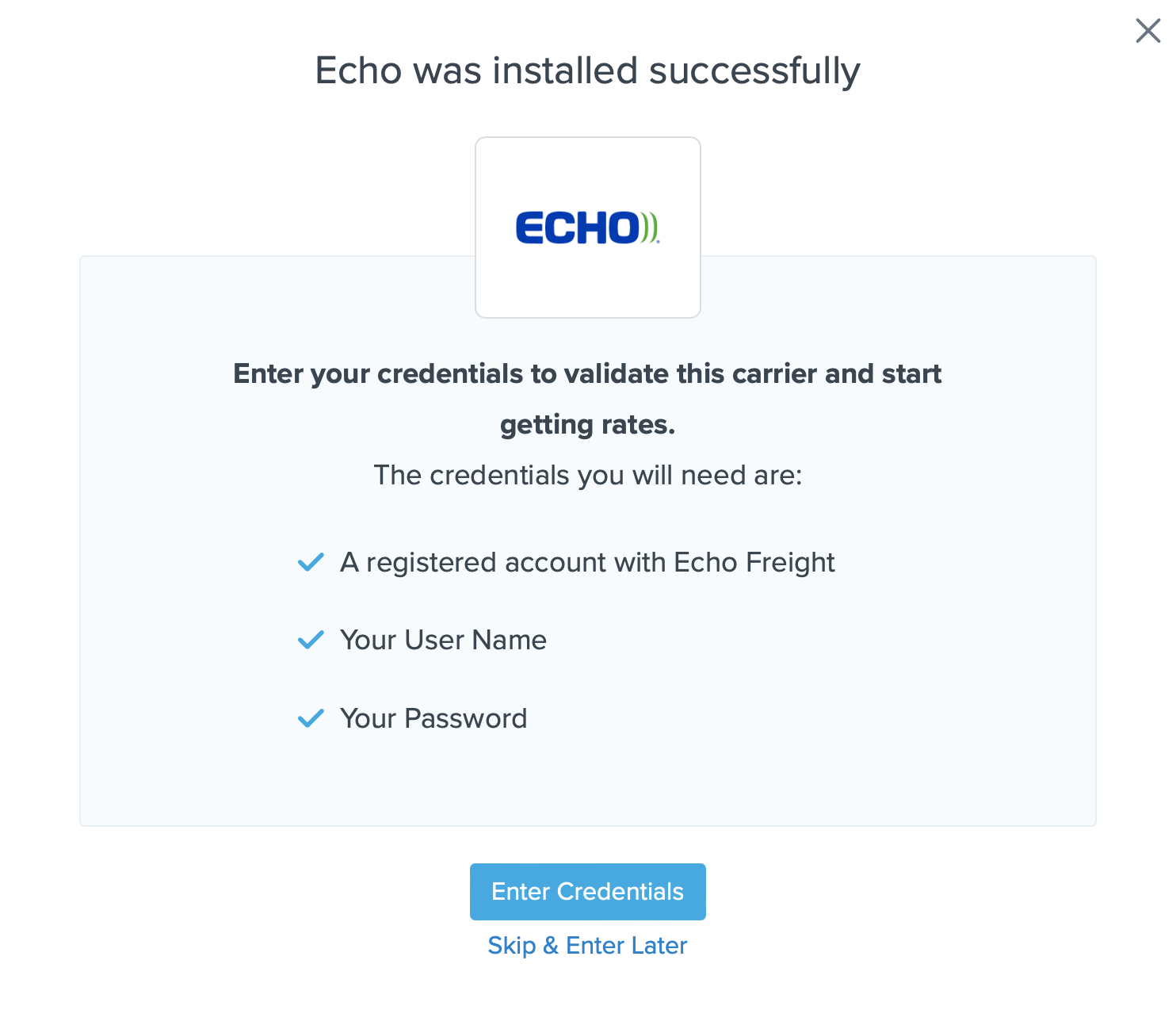Select the 'Your Password' requirement text

click(x=433, y=718)
